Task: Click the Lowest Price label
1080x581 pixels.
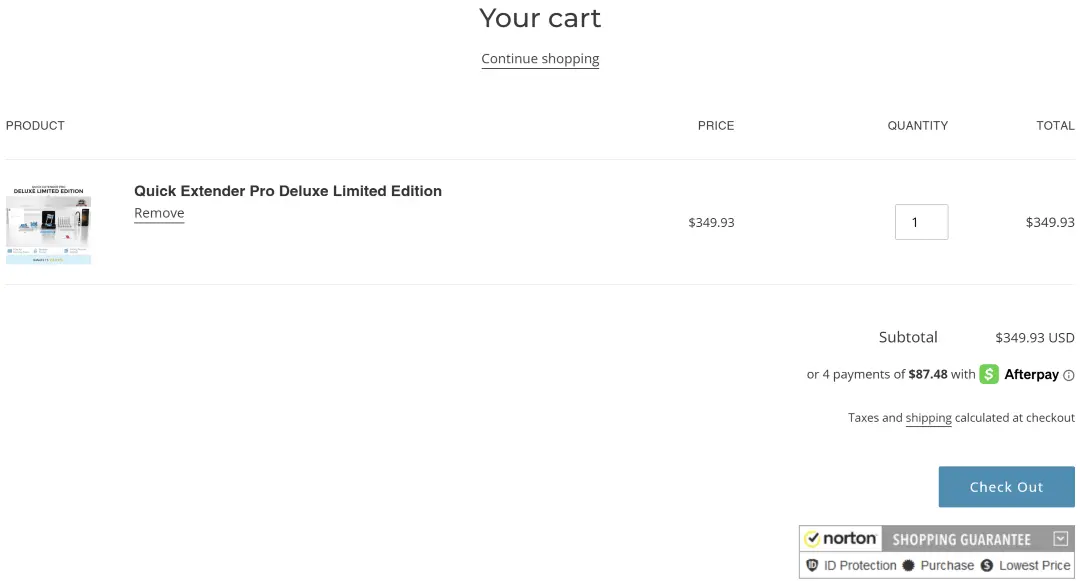Action: [x=1034, y=566]
